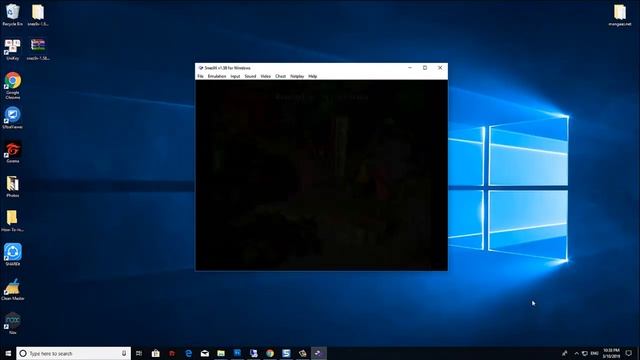Click the dark Snes9x game display area
This screenshot has width=640, height=360.
(321, 175)
